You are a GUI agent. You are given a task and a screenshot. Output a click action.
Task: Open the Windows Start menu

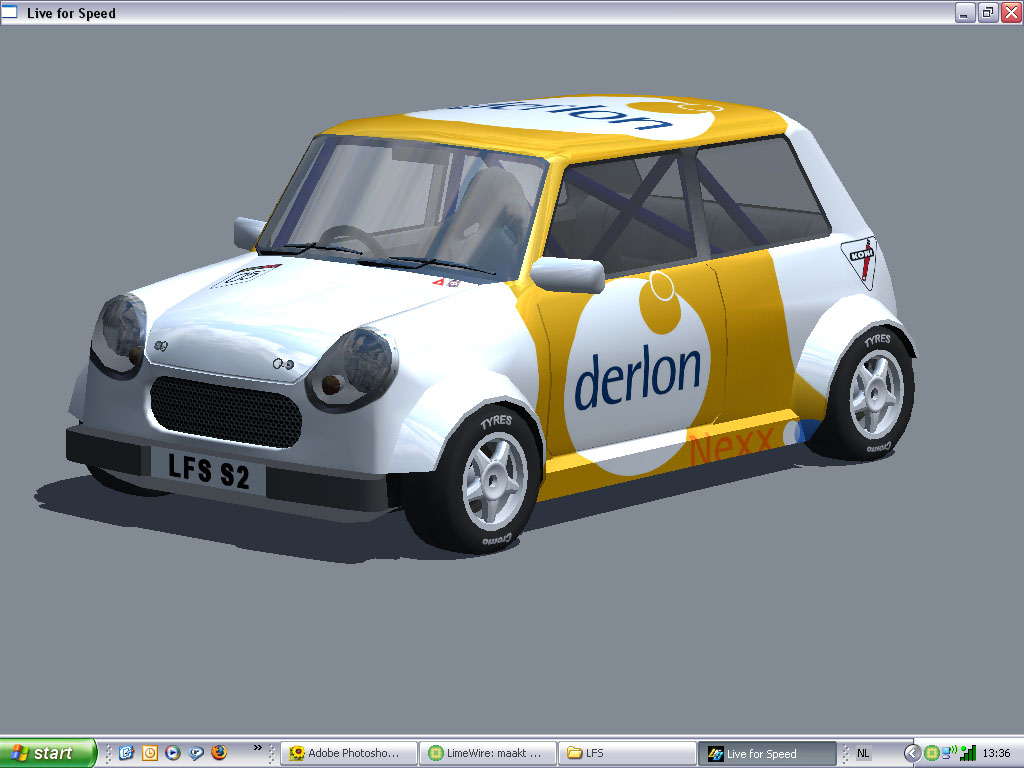pos(48,753)
